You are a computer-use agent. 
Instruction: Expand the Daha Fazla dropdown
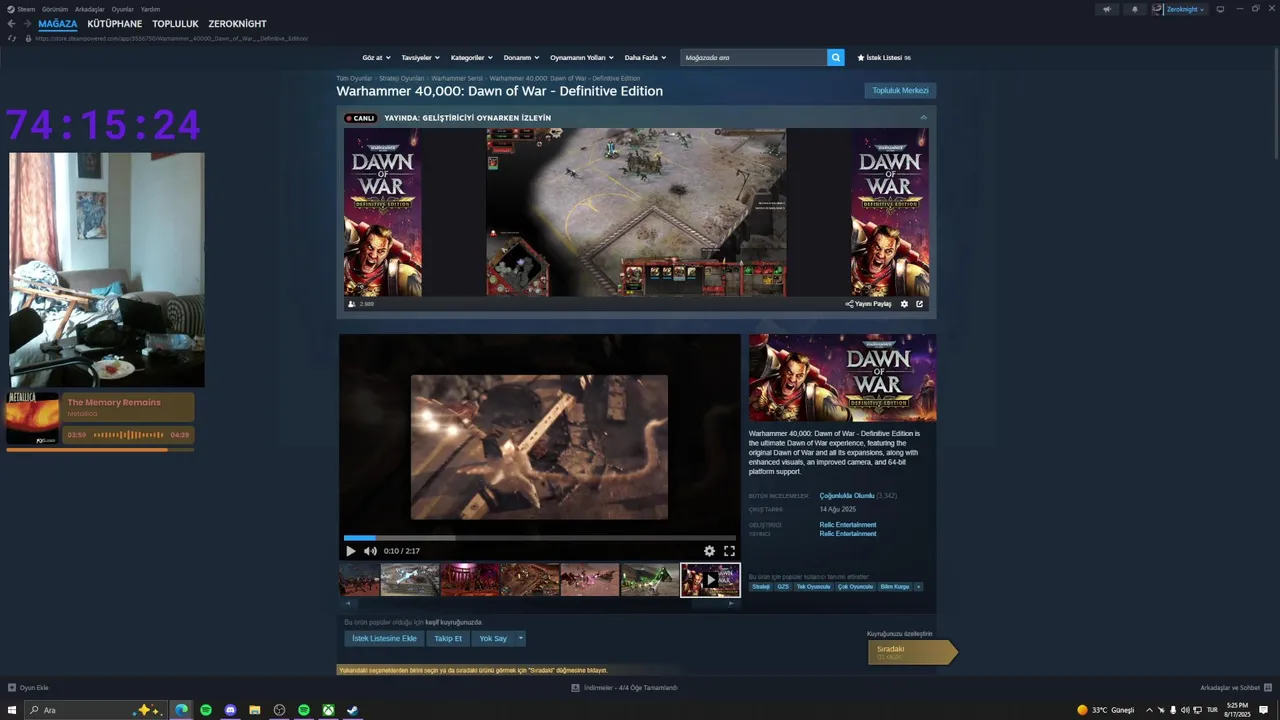(x=645, y=58)
